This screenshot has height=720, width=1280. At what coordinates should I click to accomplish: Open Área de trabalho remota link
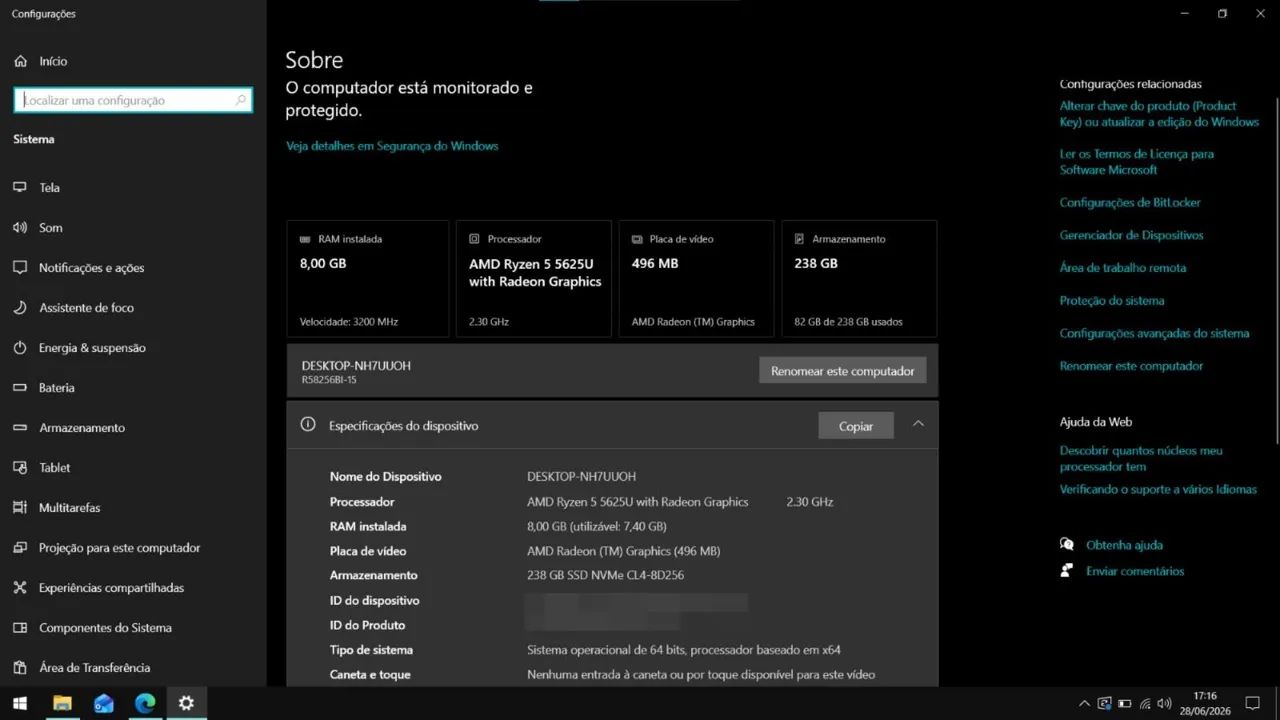tap(1123, 268)
